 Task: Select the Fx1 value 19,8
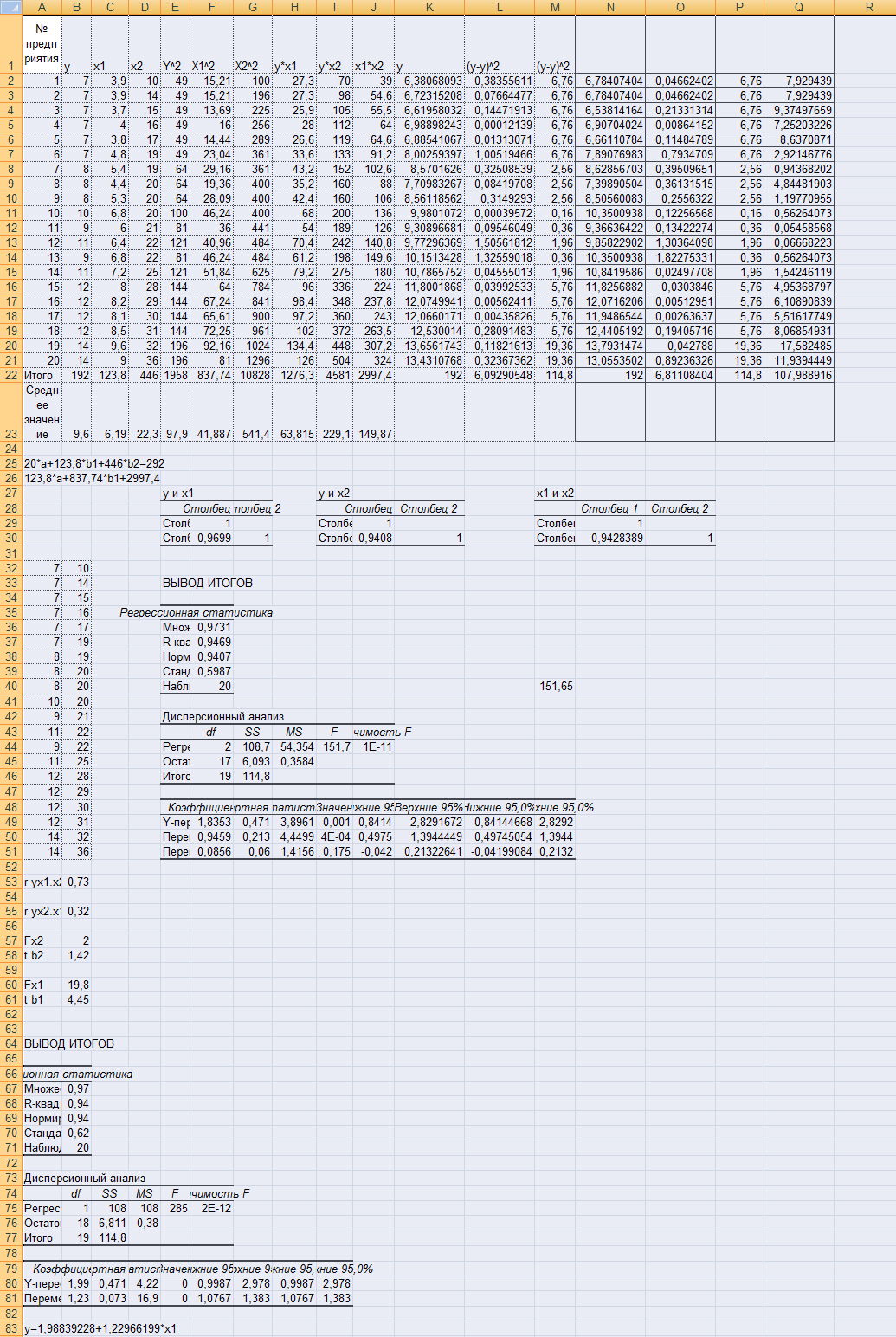pyautogui.click(x=76, y=985)
